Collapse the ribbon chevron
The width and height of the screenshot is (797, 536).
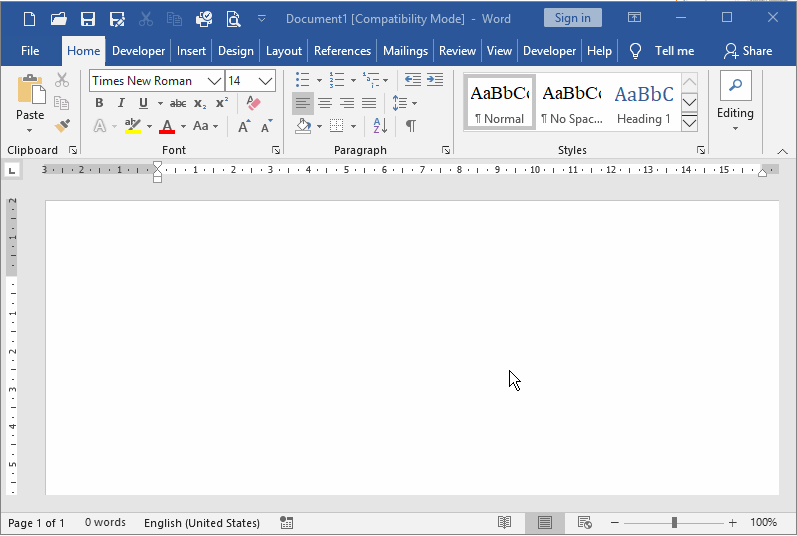click(x=782, y=151)
